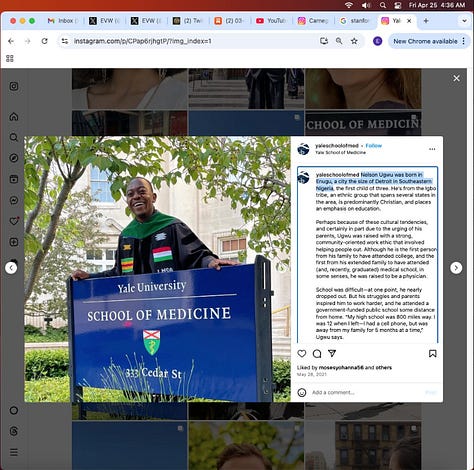This screenshot has height=470, width=474.
Task: Open Meta AI circle icon in sidebar
Action: coord(14,410)
